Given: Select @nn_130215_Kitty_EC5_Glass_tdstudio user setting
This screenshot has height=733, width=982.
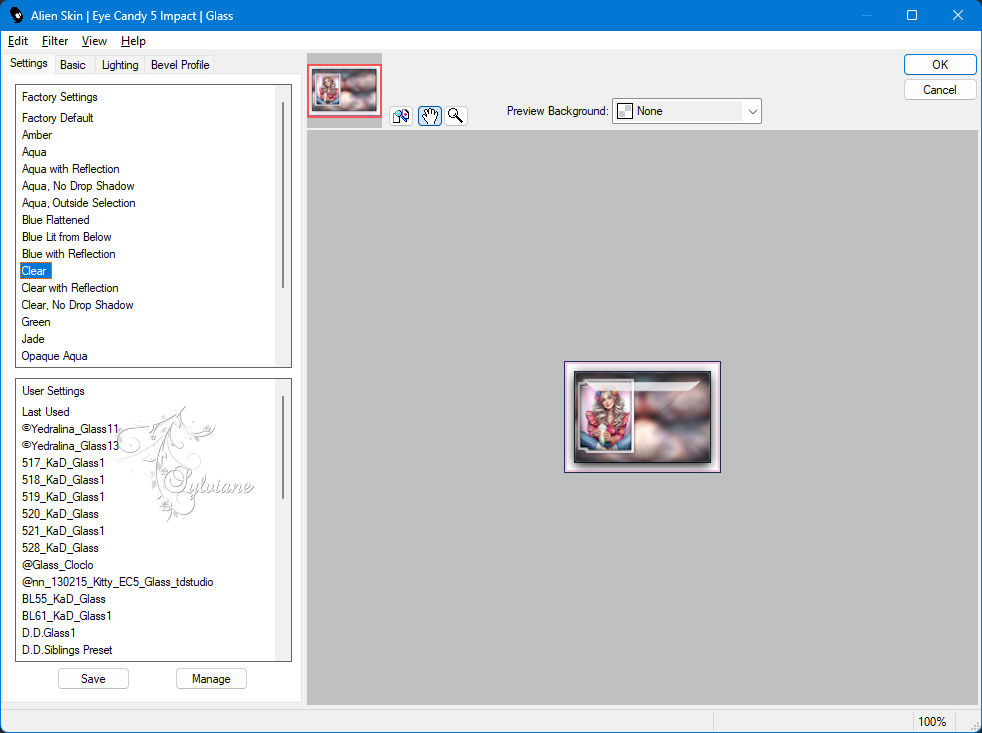Looking at the screenshot, I should pos(117,581).
